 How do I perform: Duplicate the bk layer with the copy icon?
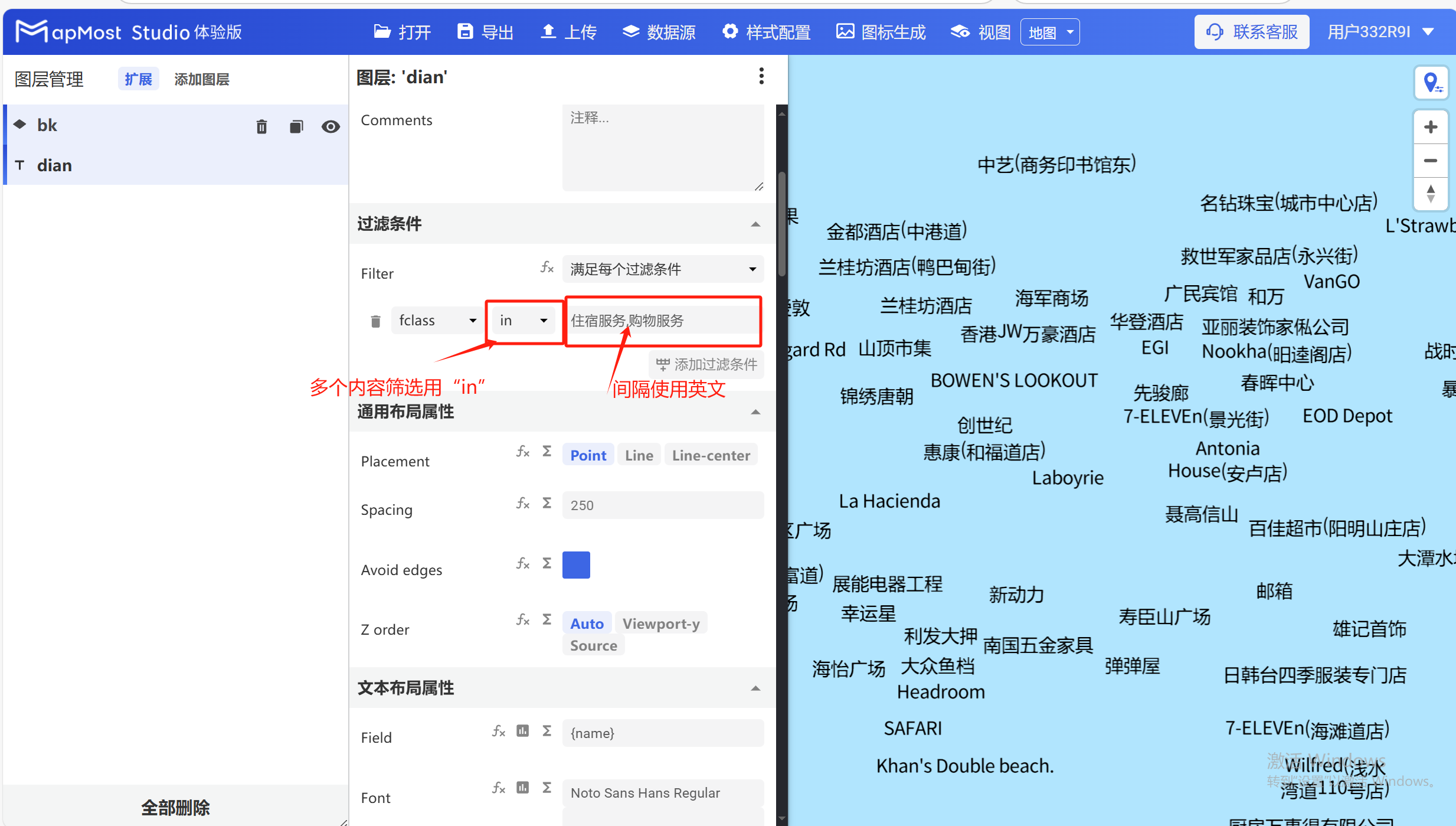pos(296,126)
